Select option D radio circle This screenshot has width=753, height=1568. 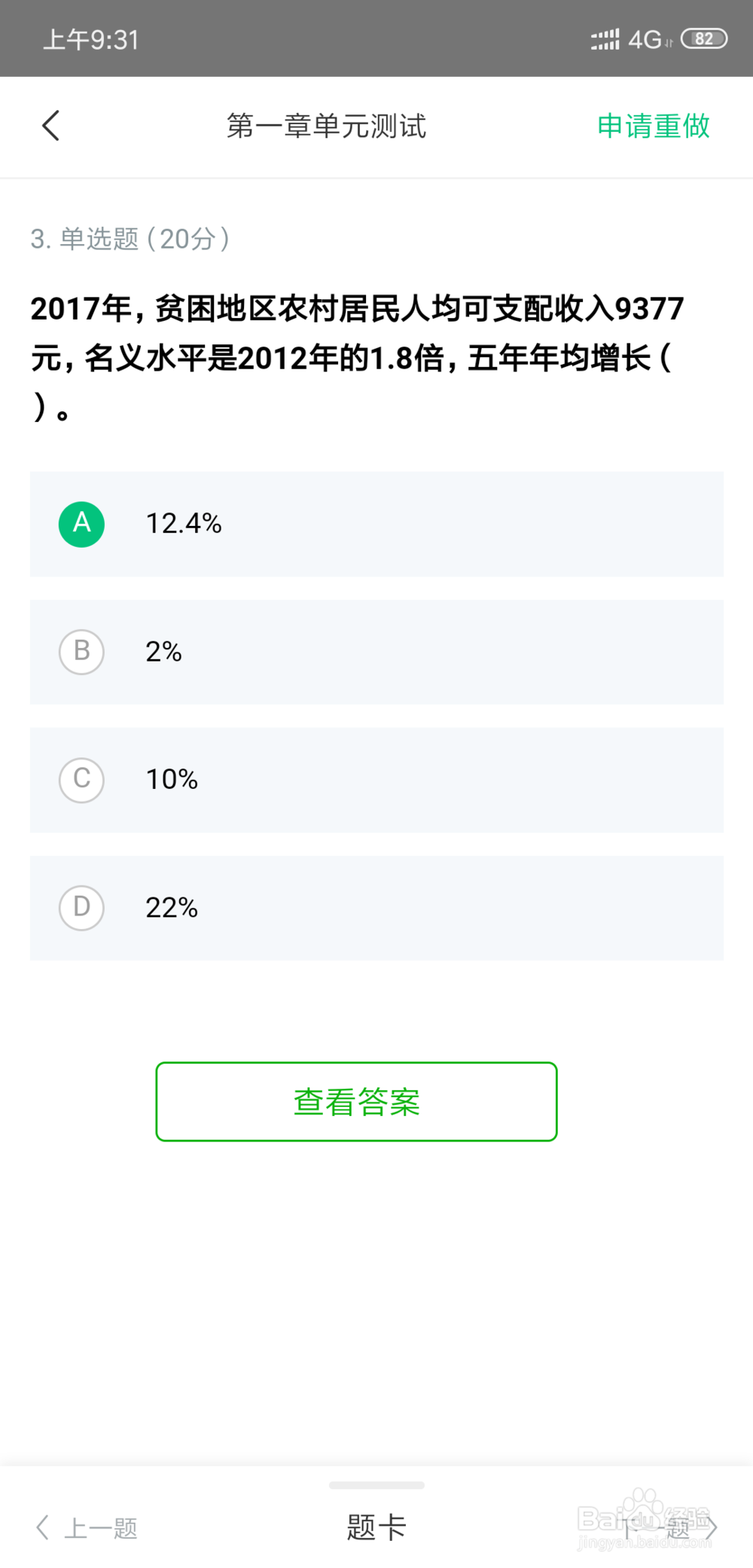(x=81, y=907)
